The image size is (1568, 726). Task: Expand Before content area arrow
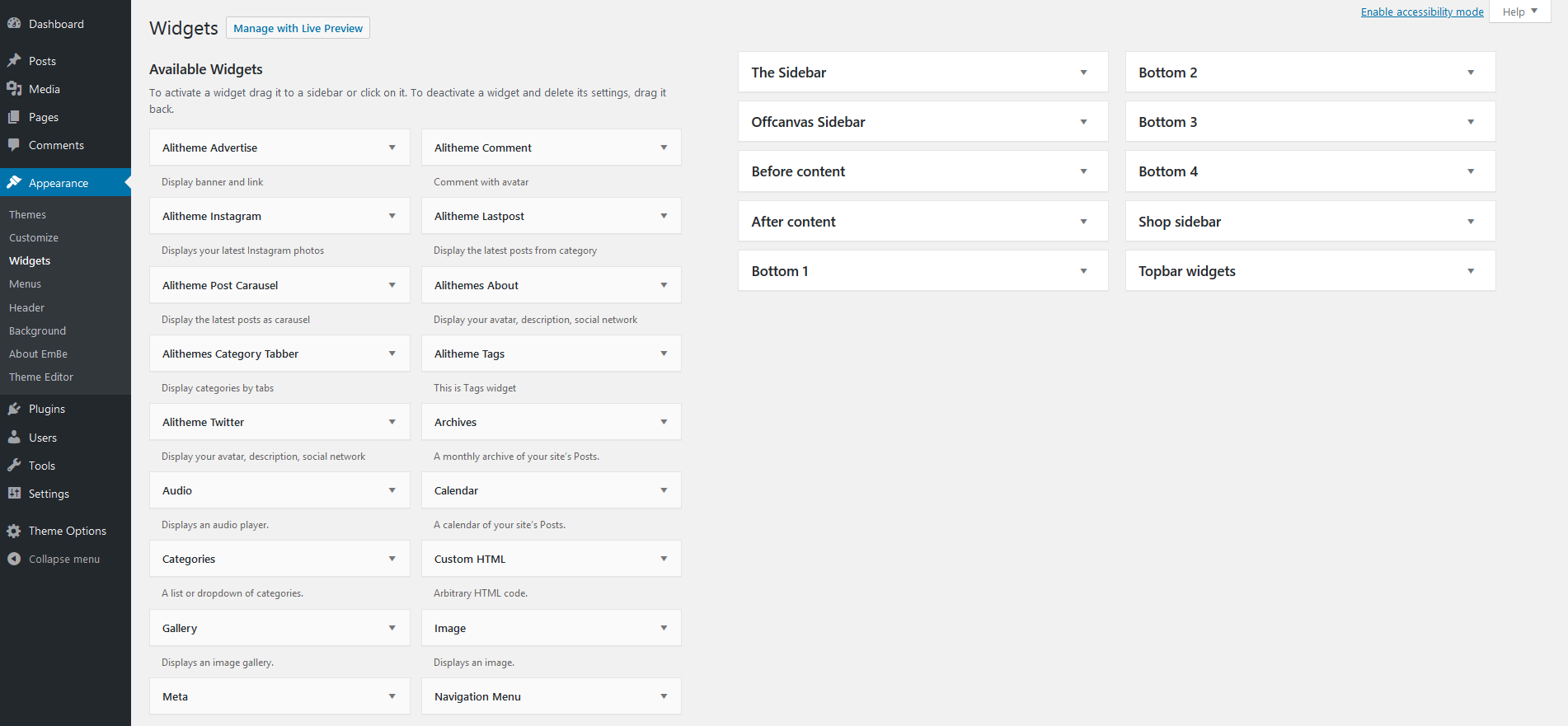pos(1084,171)
